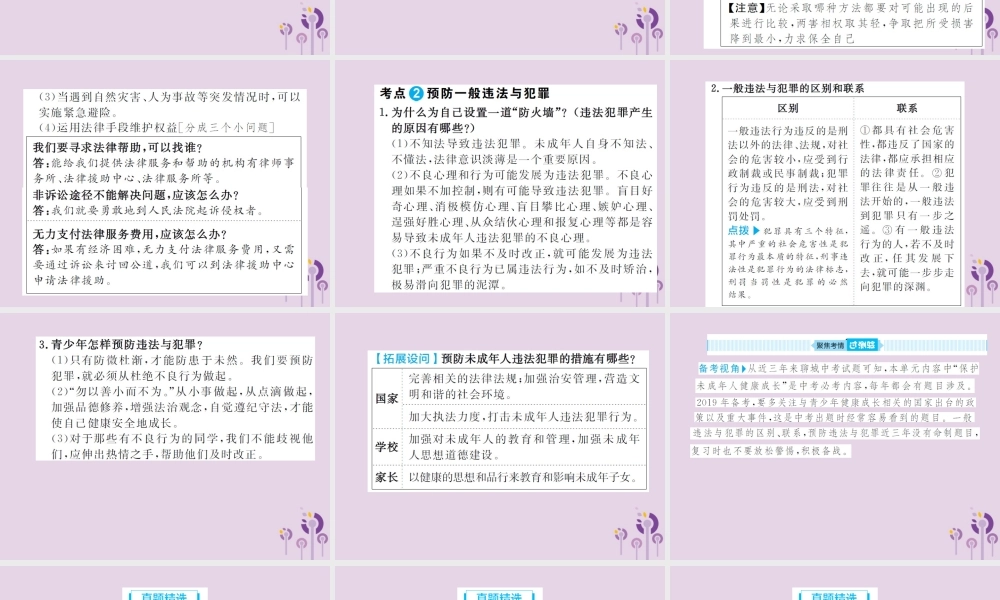Viewport: 1000px width, 600px height.
Task: Click the 点拨 label in the table
Action: pos(739,231)
